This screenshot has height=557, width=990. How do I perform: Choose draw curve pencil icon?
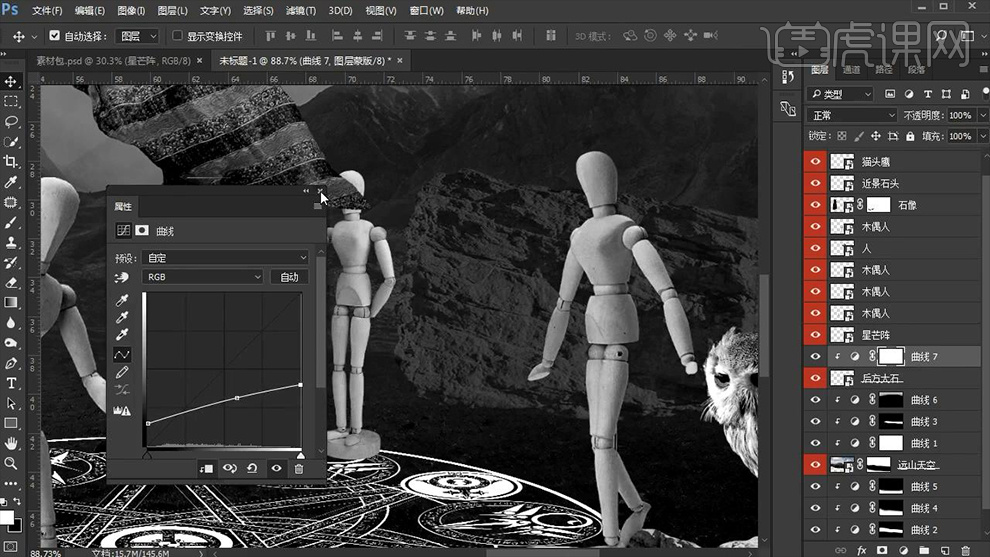click(x=122, y=373)
